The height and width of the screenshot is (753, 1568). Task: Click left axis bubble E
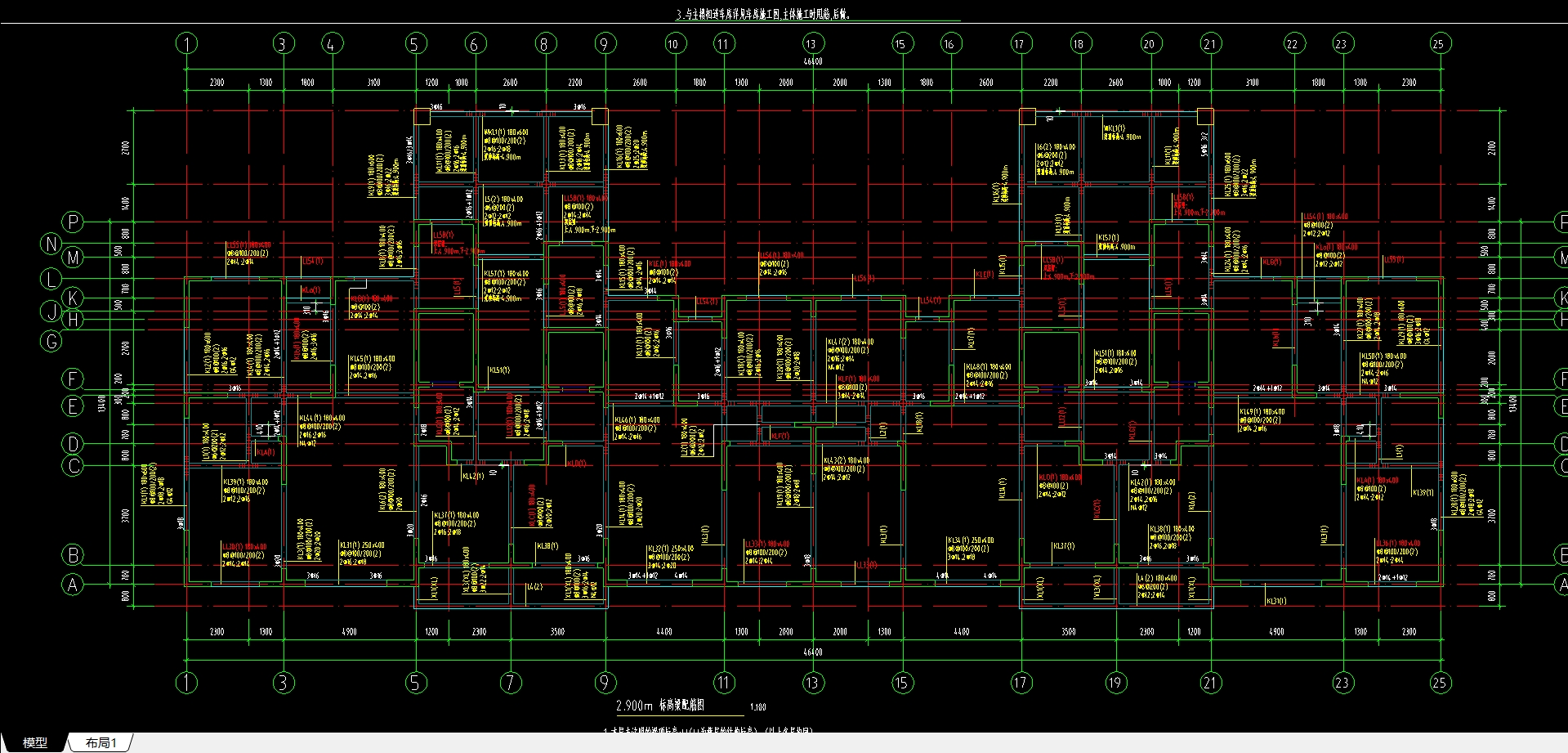[x=74, y=406]
